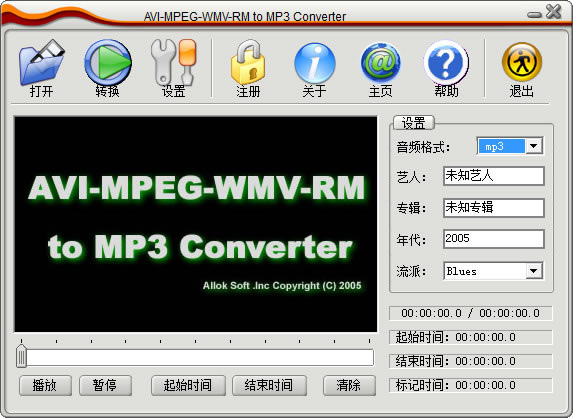Click the 音频格式 label
The width and height of the screenshot is (573, 418).
point(423,147)
